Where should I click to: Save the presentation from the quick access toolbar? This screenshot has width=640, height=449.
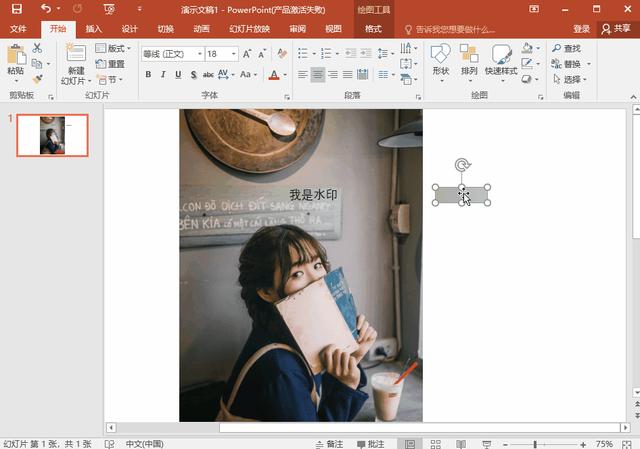19,8
